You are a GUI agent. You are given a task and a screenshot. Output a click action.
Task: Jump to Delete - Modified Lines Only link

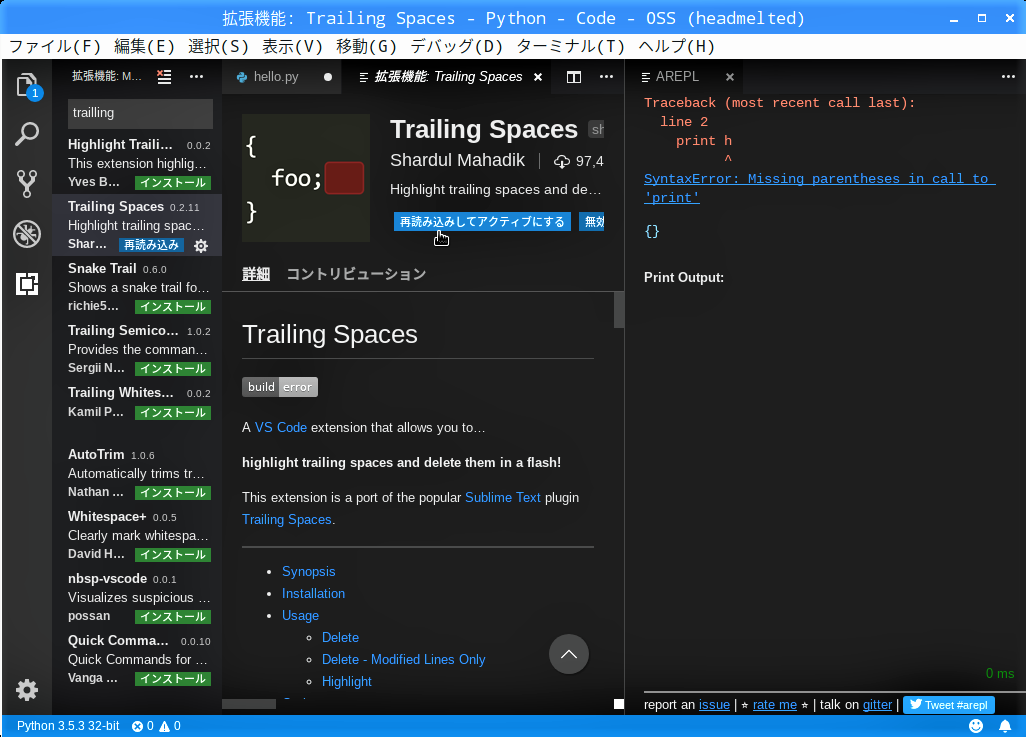coord(404,660)
